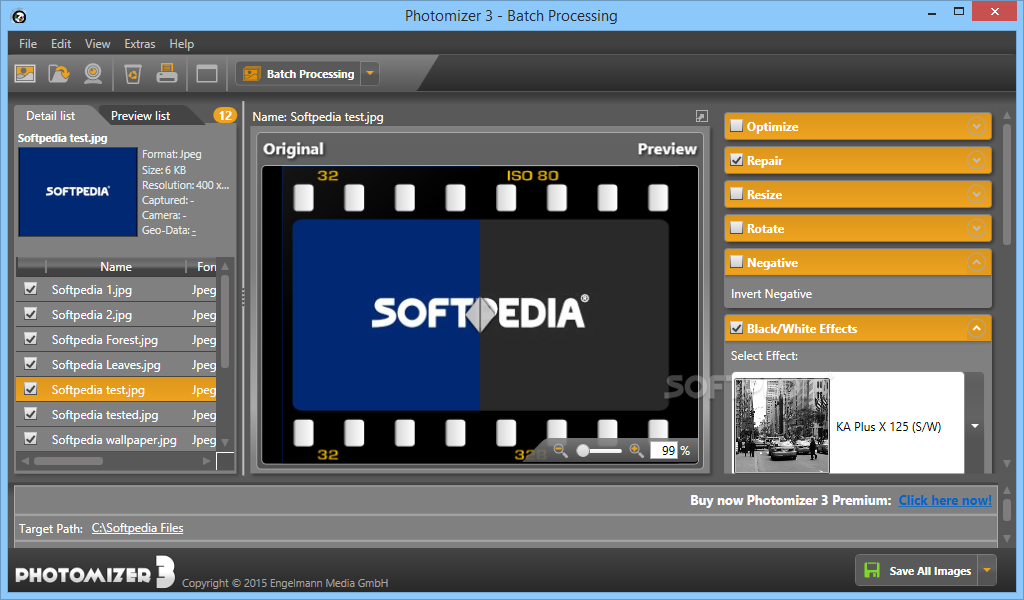
Task: Select the Softpedia Leaves.jpg row
Action: coord(116,364)
